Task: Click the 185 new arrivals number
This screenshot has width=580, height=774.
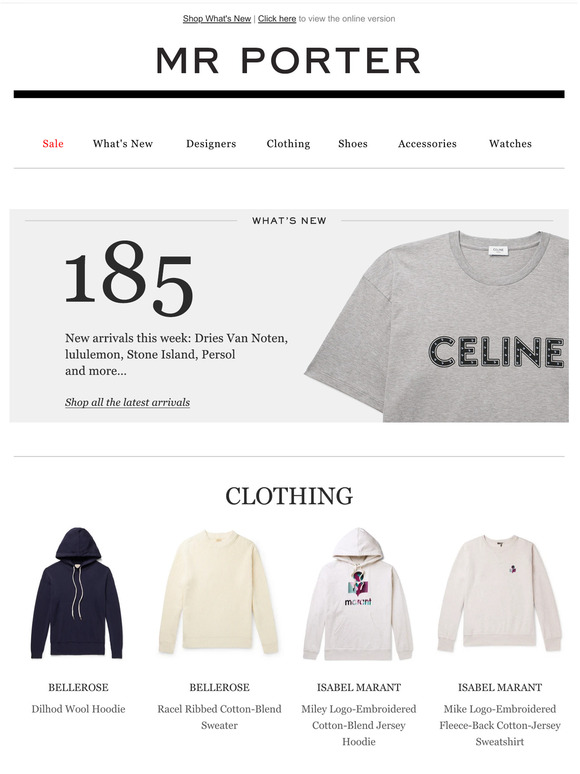Action: click(x=129, y=278)
